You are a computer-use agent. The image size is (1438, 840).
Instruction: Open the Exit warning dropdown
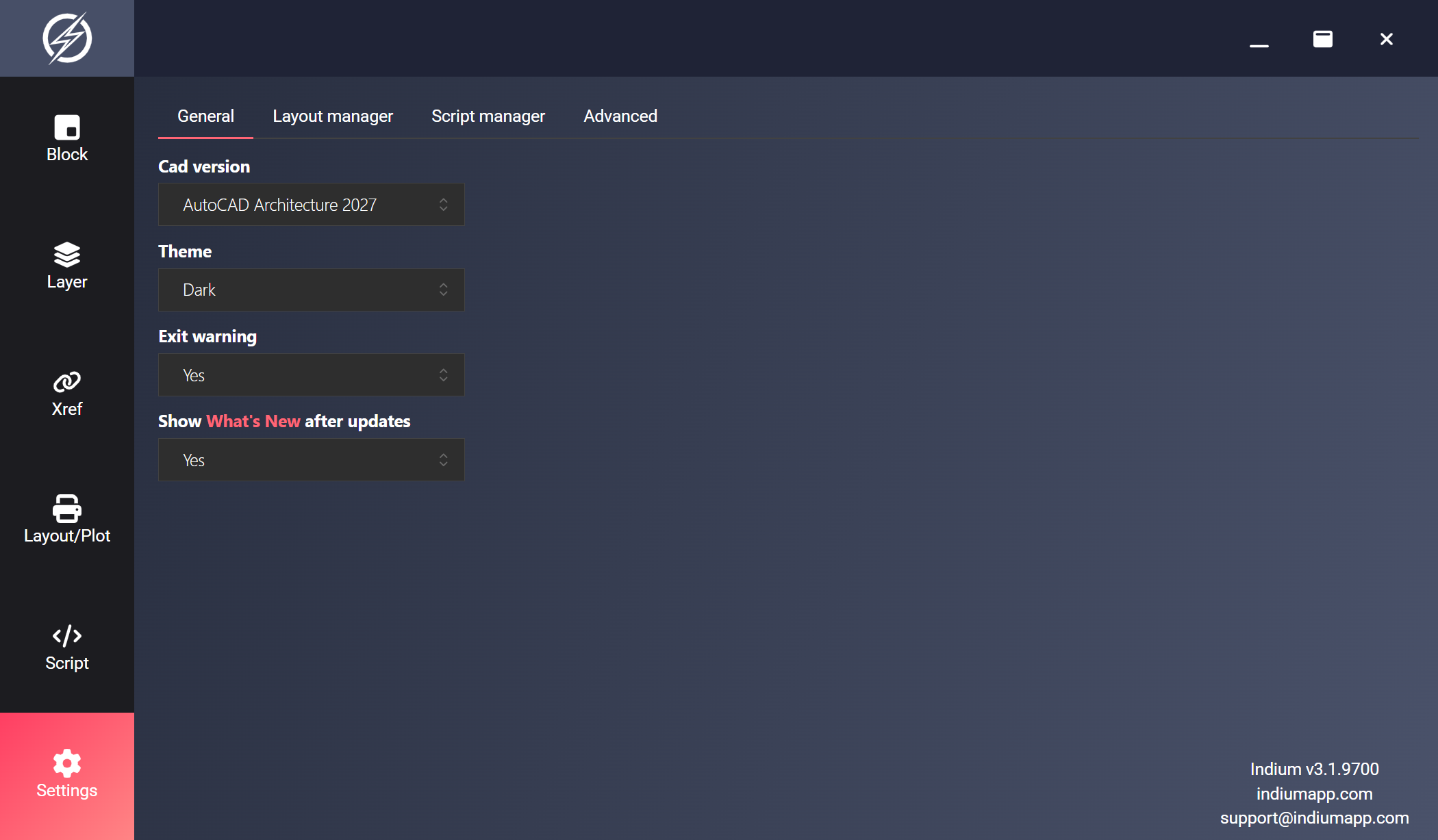tap(312, 375)
